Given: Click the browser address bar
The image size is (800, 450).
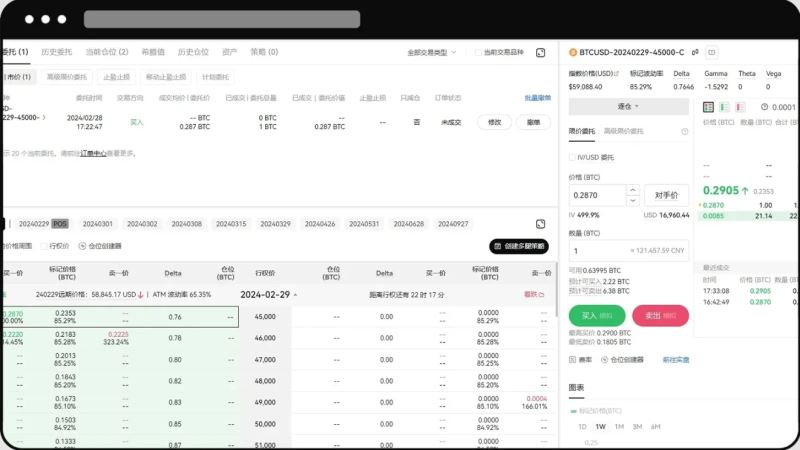Looking at the screenshot, I should 222,19.
